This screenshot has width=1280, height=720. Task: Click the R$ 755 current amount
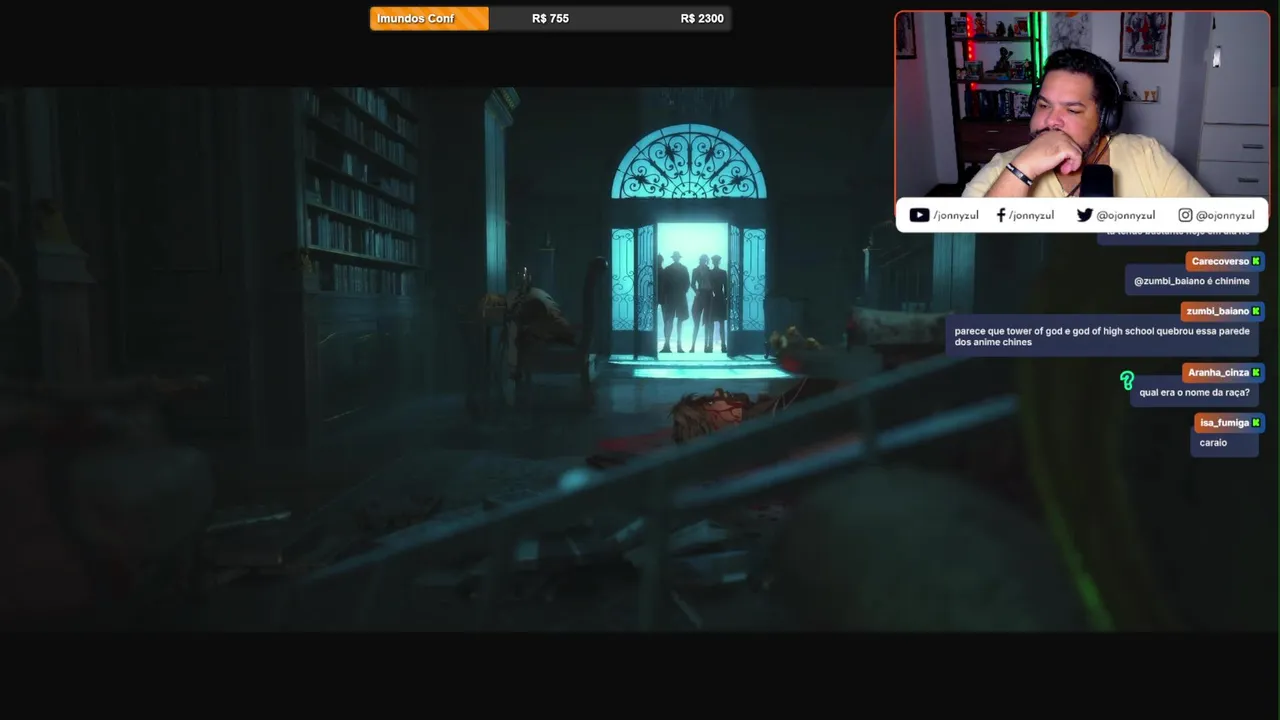click(x=550, y=18)
